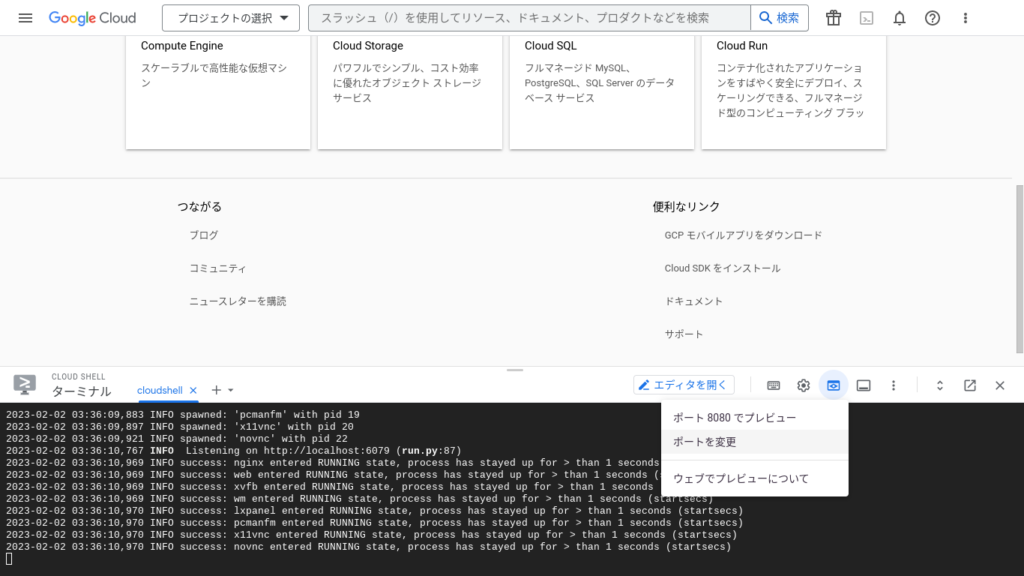Click the free trial gift icon
The height and width of the screenshot is (576, 1024).
click(833, 18)
